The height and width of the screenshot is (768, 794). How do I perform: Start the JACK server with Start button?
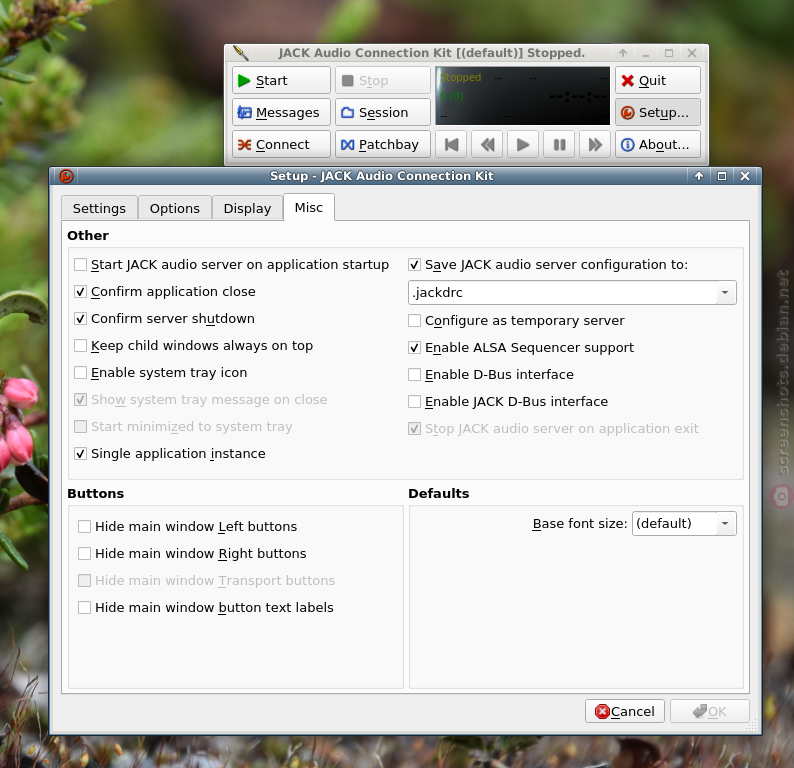281,80
